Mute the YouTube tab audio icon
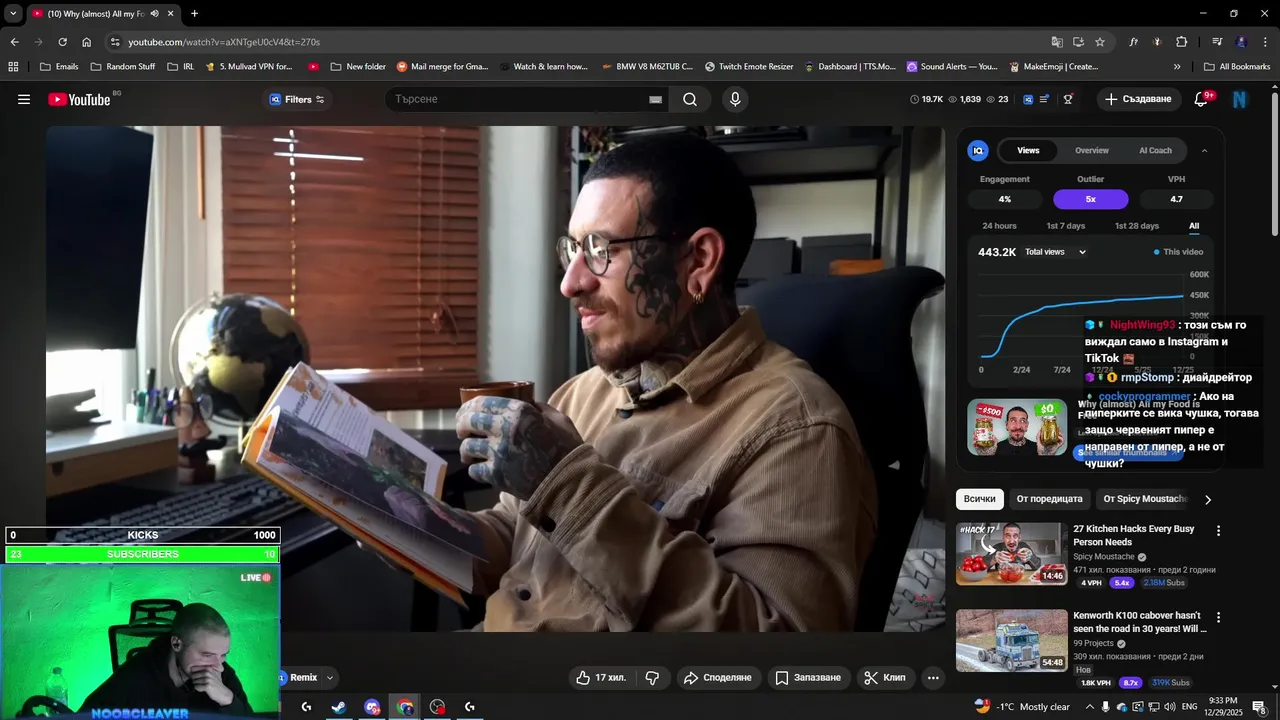The width and height of the screenshot is (1280, 720). tap(155, 14)
